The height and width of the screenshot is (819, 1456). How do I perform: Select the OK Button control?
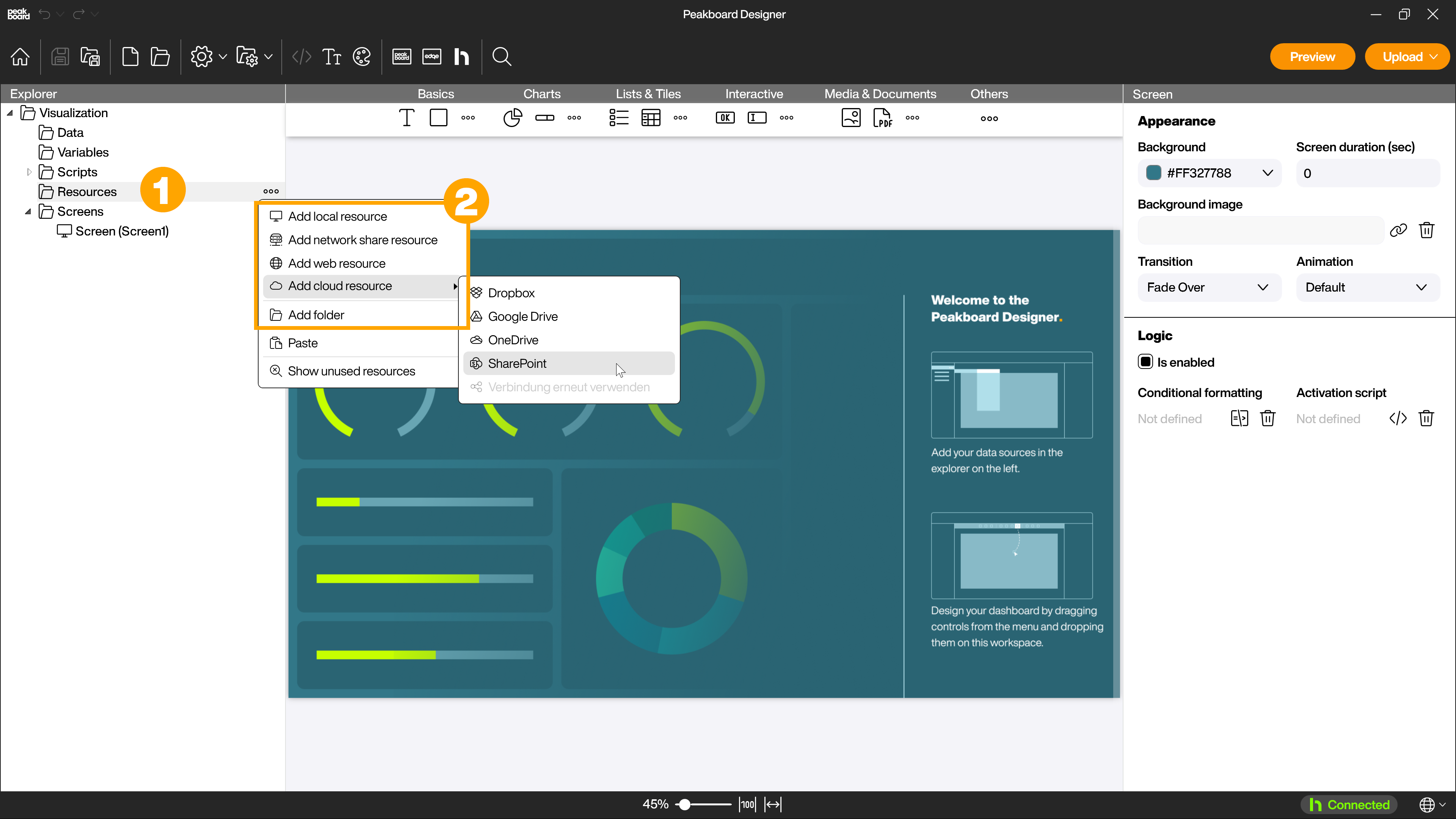coord(725,118)
